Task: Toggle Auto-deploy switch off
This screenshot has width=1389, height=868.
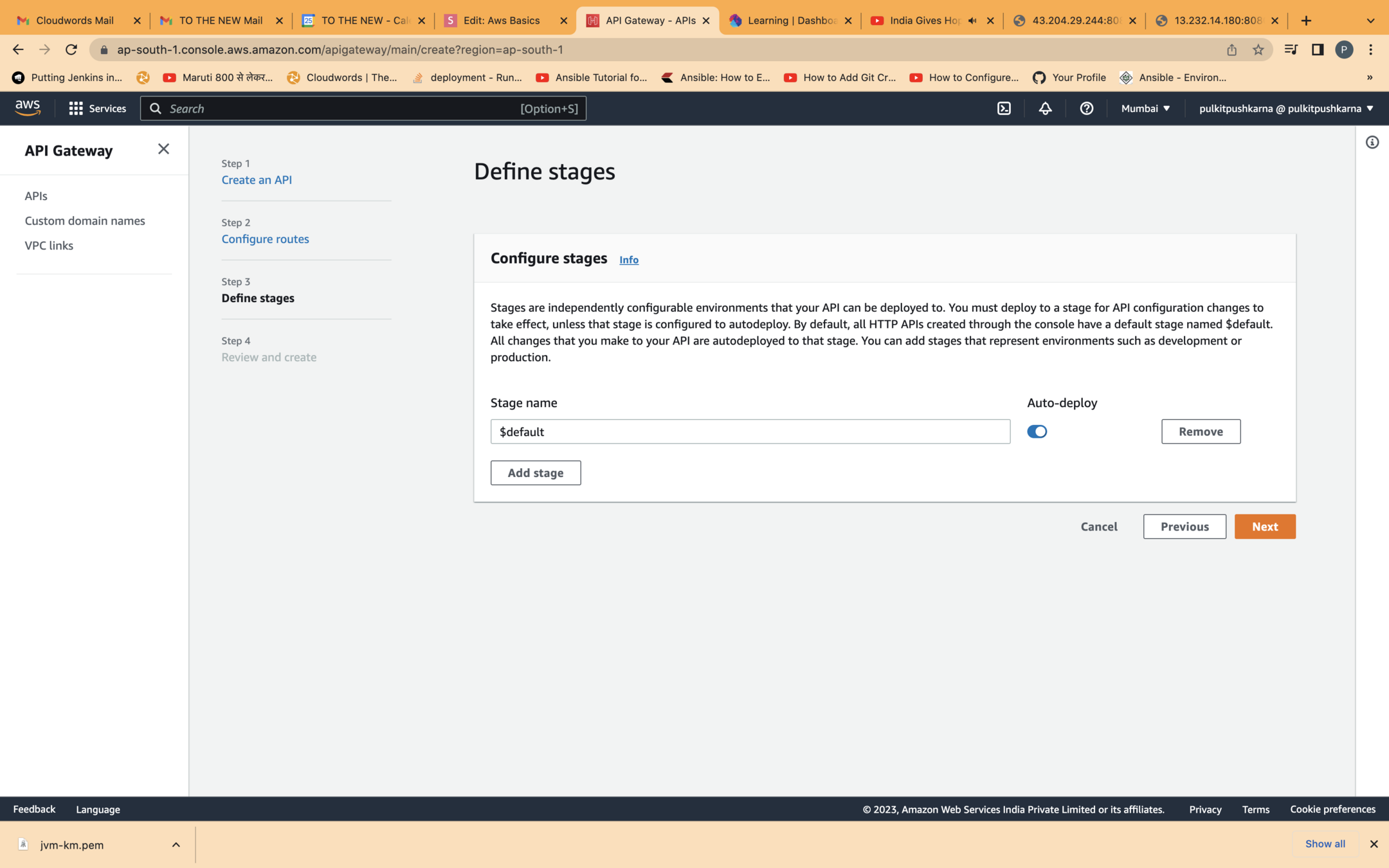Action: pos(1037,431)
